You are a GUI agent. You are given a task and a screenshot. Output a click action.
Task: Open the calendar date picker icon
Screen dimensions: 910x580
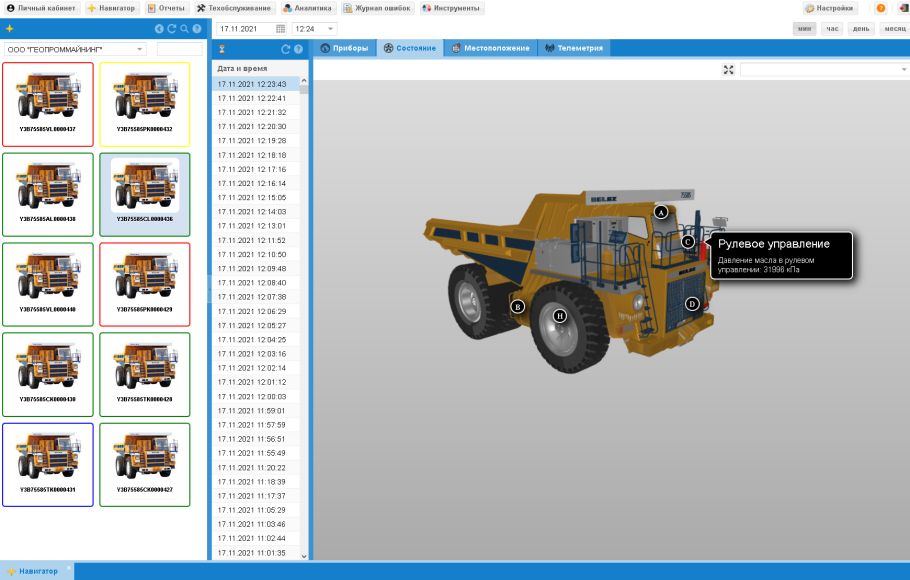[x=280, y=28]
